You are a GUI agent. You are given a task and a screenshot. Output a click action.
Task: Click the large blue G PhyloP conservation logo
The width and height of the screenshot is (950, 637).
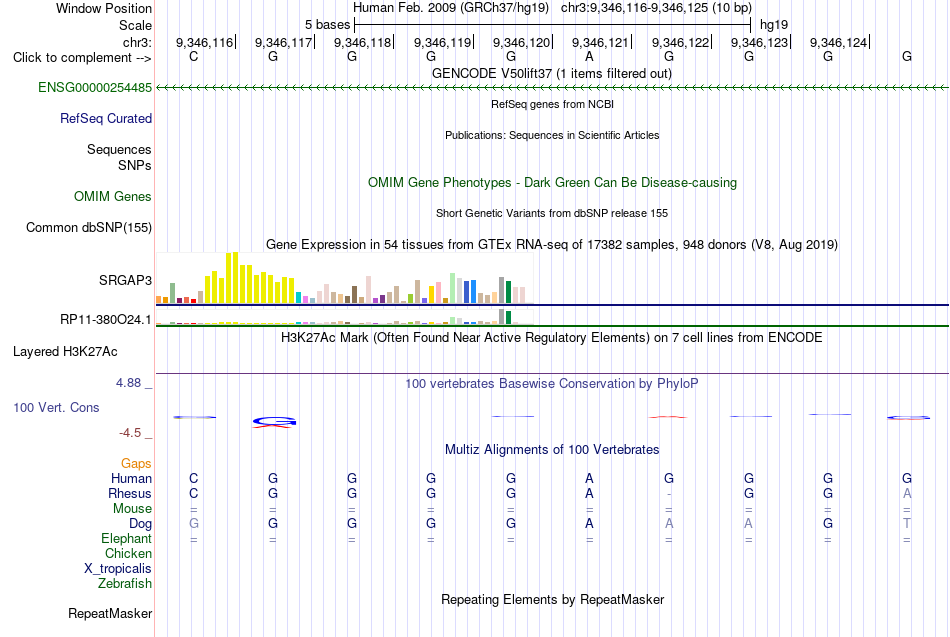tap(274, 422)
